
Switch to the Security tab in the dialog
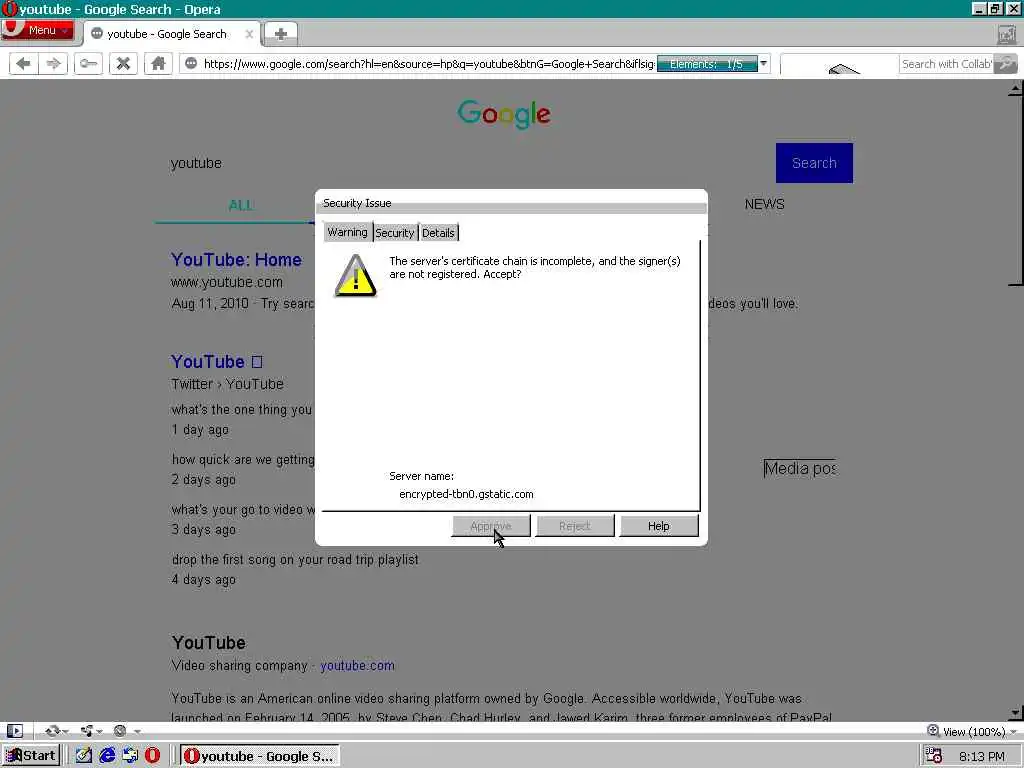tap(394, 232)
